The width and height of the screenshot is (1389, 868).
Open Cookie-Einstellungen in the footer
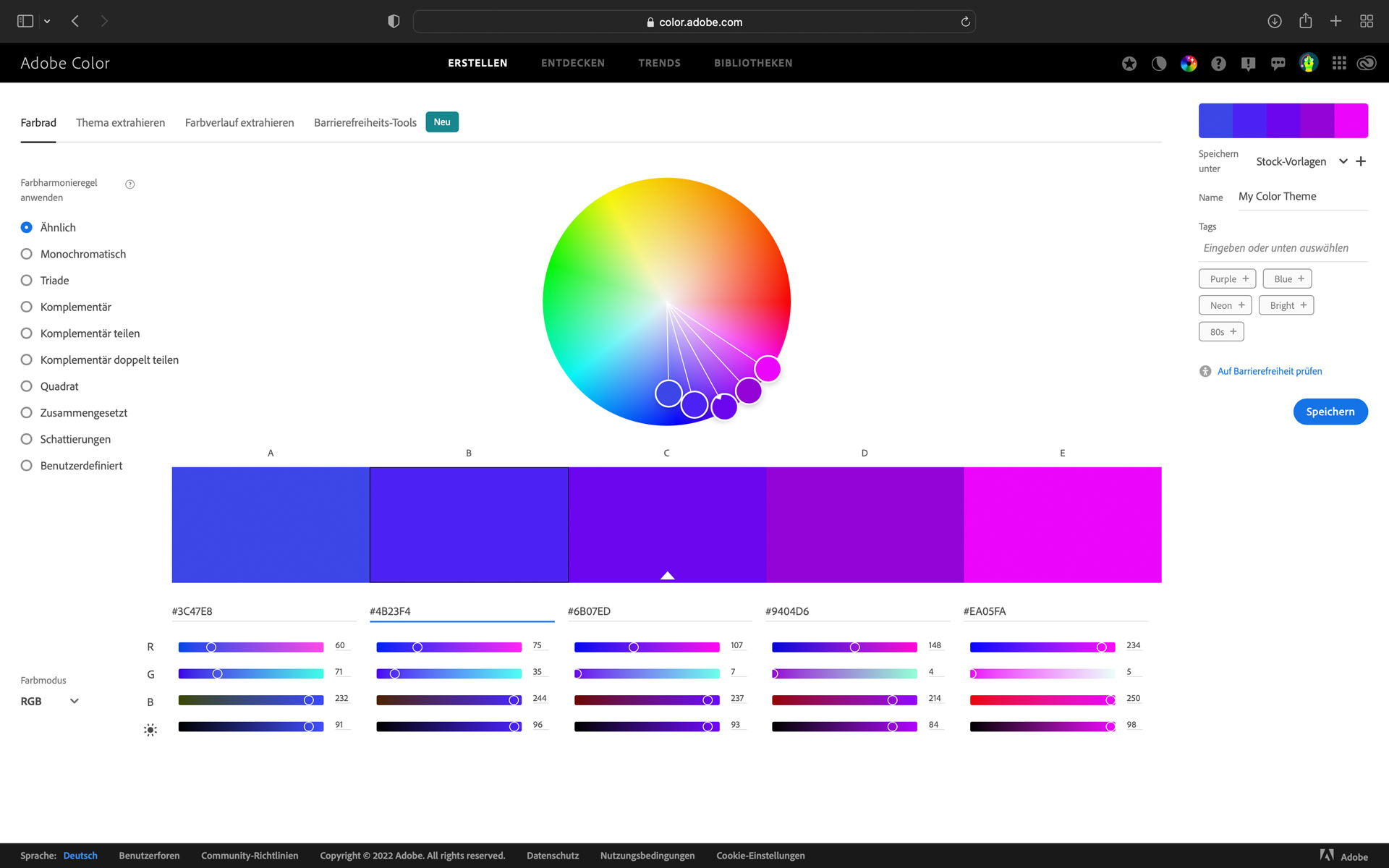click(x=760, y=856)
